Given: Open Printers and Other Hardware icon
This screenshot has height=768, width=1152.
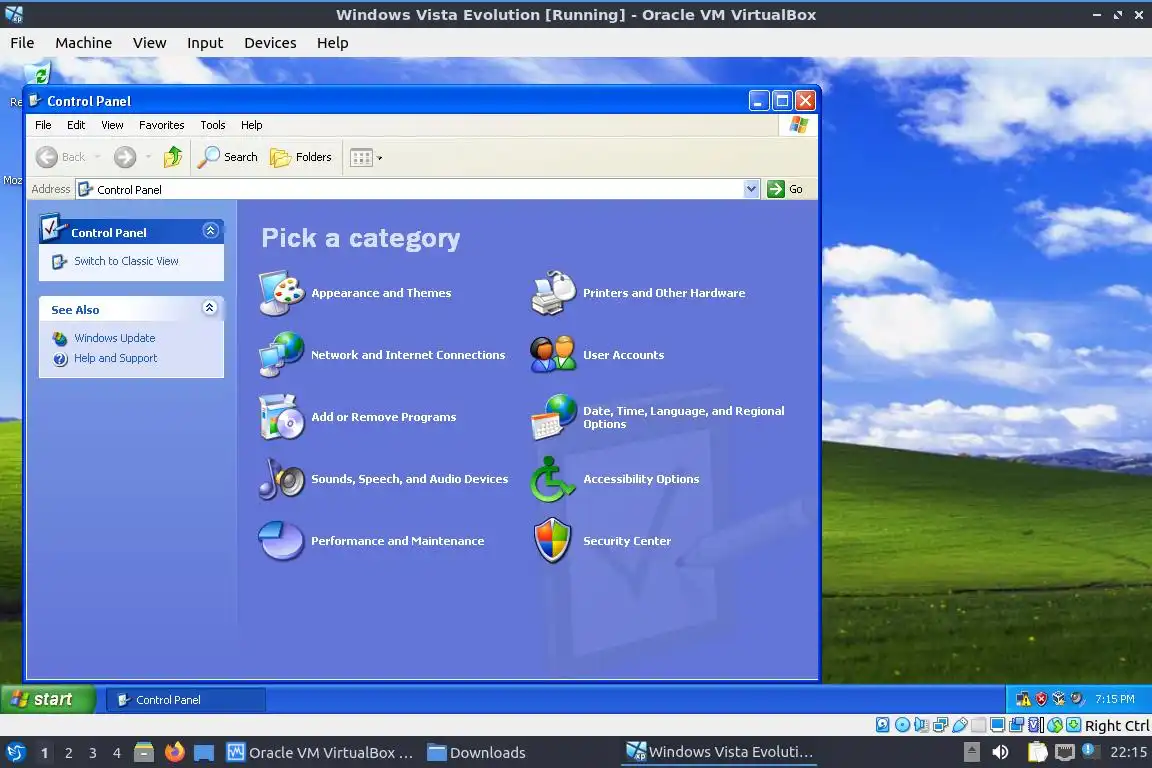Looking at the screenshot, I should click(x=553, y=293).
